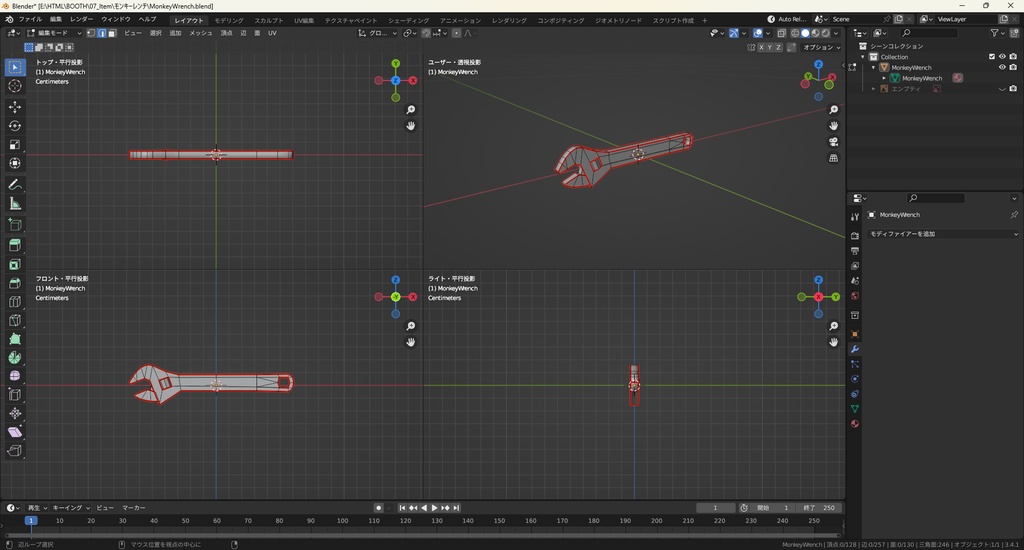Select the Inset Faces tool
The height and width of the screenshot is (550, 1024).
click(15, 264)
